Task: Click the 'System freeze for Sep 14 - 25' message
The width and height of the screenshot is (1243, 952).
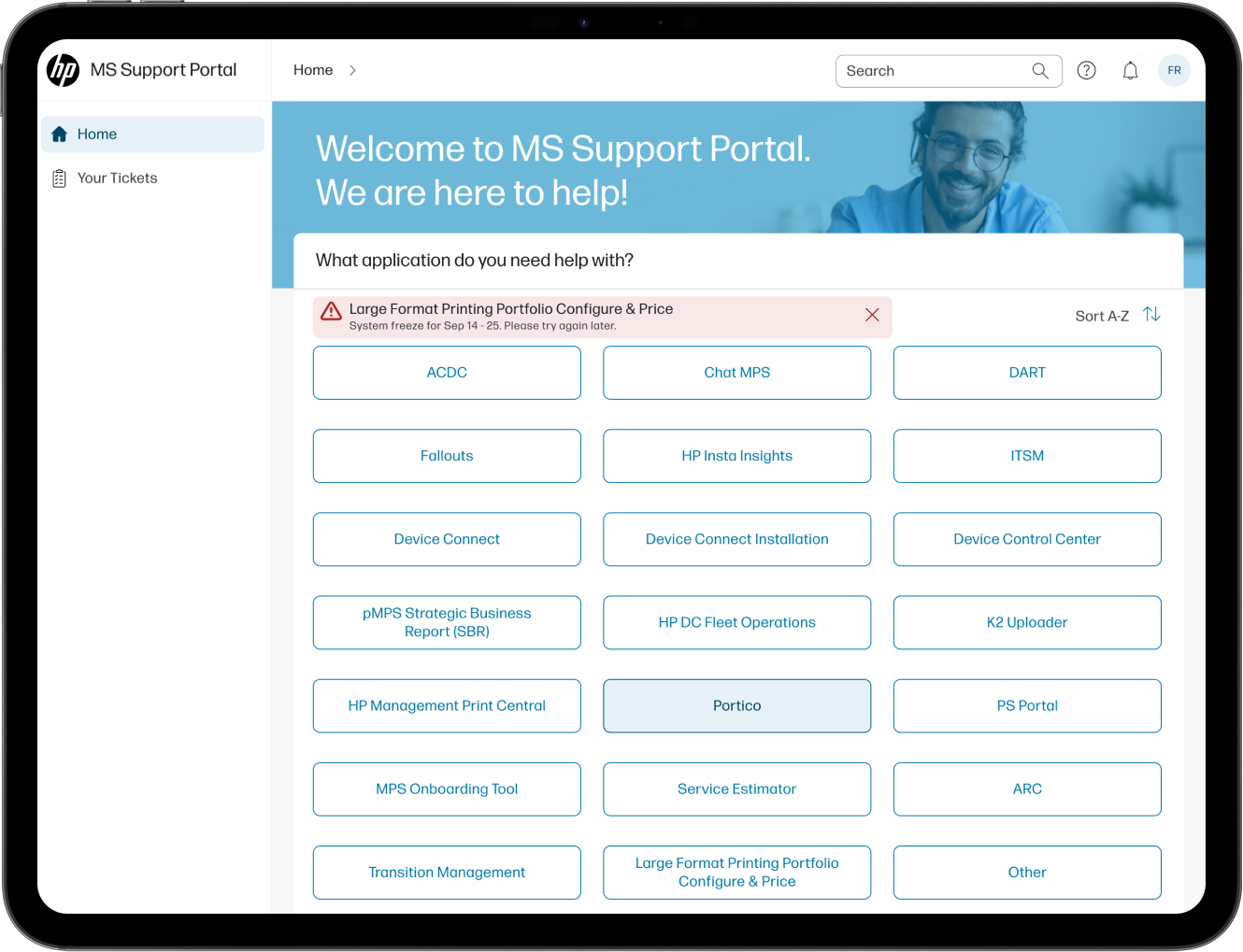Action: [x=482, y=326]
